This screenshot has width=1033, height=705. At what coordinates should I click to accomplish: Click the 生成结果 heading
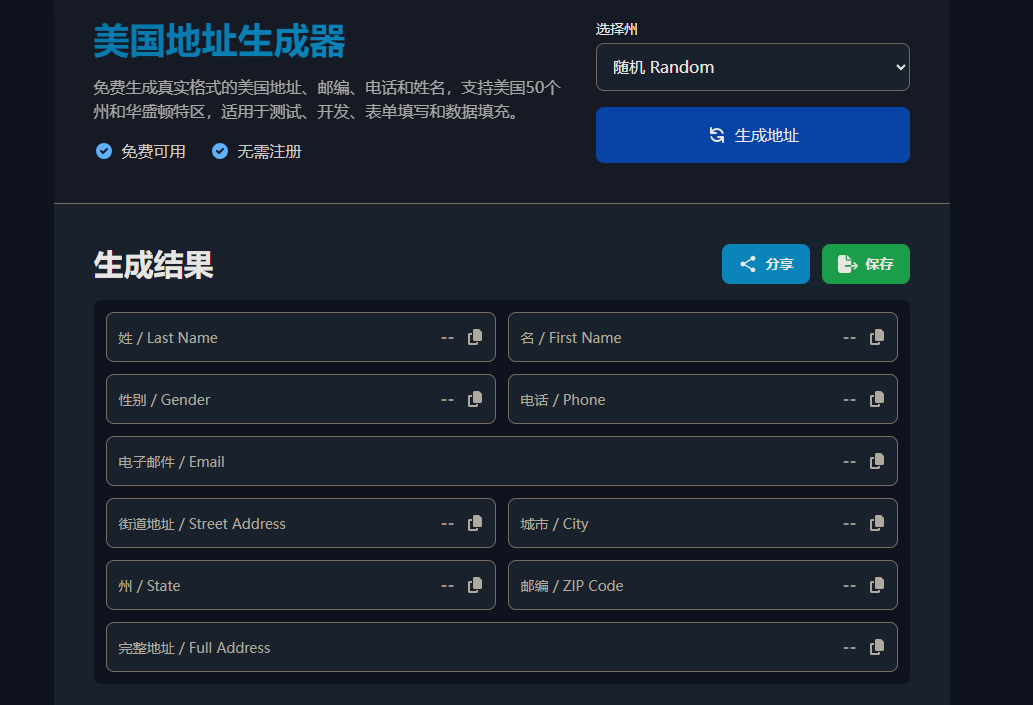point(154,265)
